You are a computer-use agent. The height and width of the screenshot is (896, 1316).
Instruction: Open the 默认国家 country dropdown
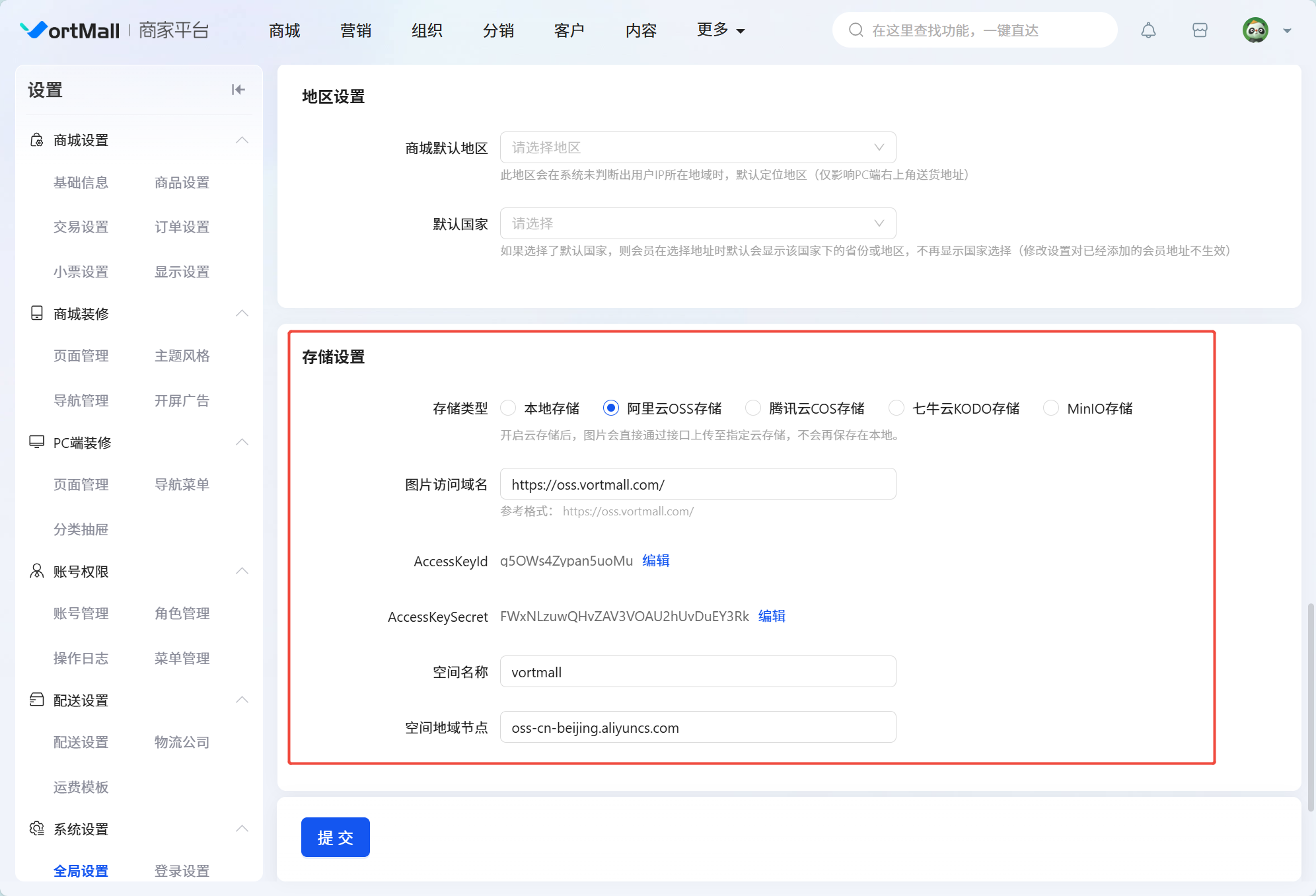pyautogui.click(x=698, y=223)
